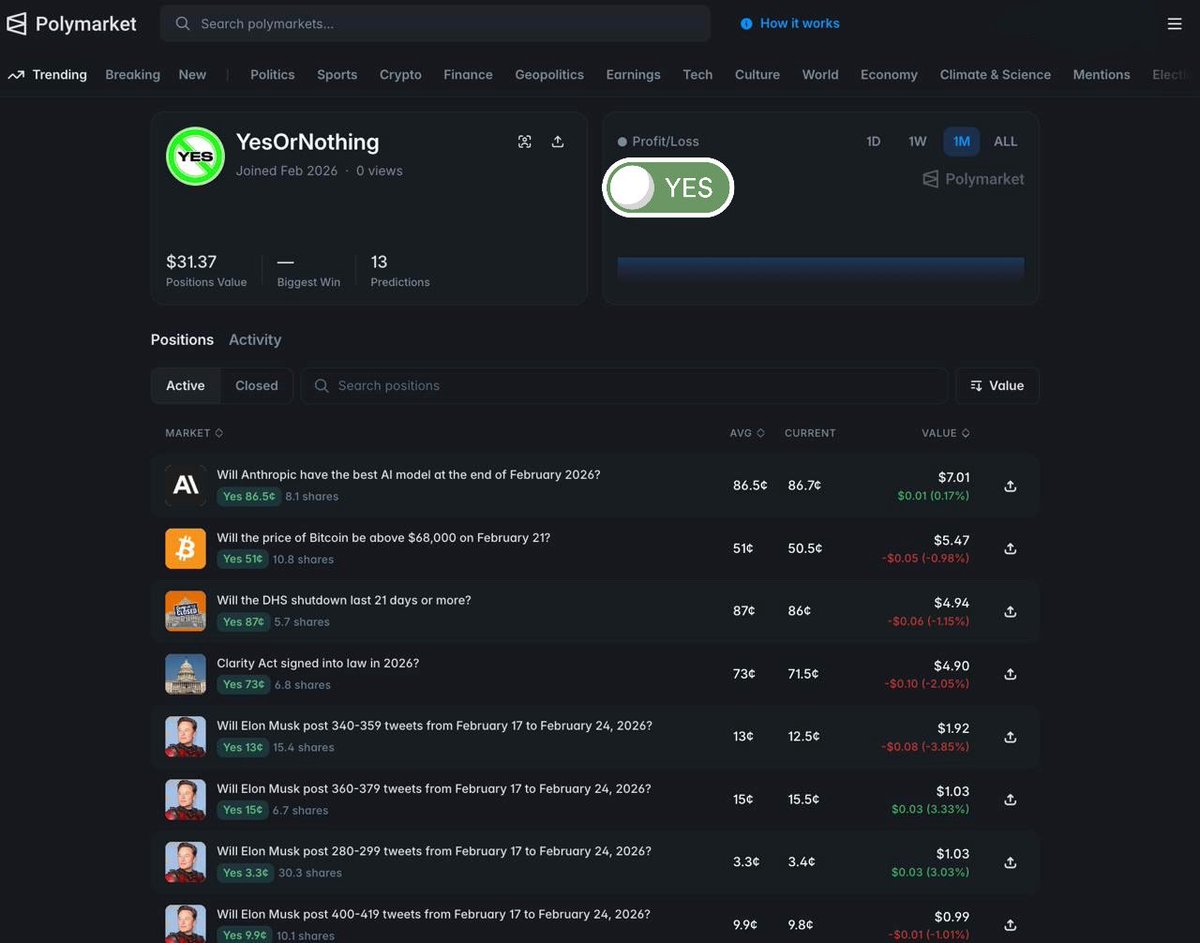Share the YesOrNothing profile
Screen dimensions: 1200x943
(558, 142)
